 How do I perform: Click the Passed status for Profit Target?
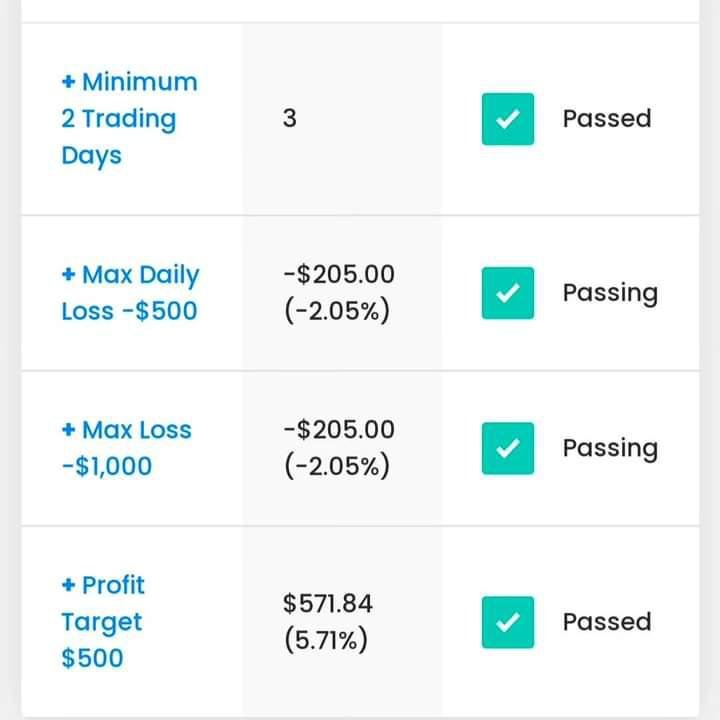tap(606, 622)
